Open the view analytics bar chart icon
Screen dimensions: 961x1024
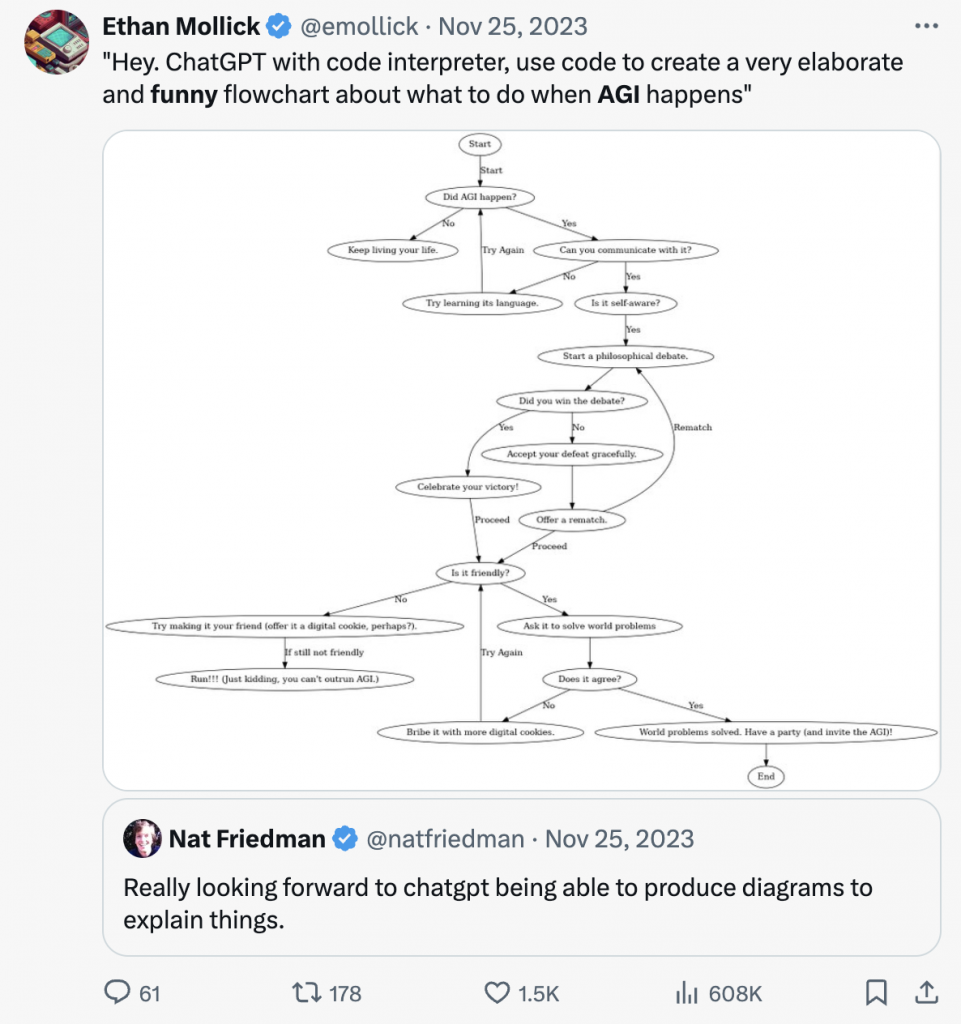point(687,993)
